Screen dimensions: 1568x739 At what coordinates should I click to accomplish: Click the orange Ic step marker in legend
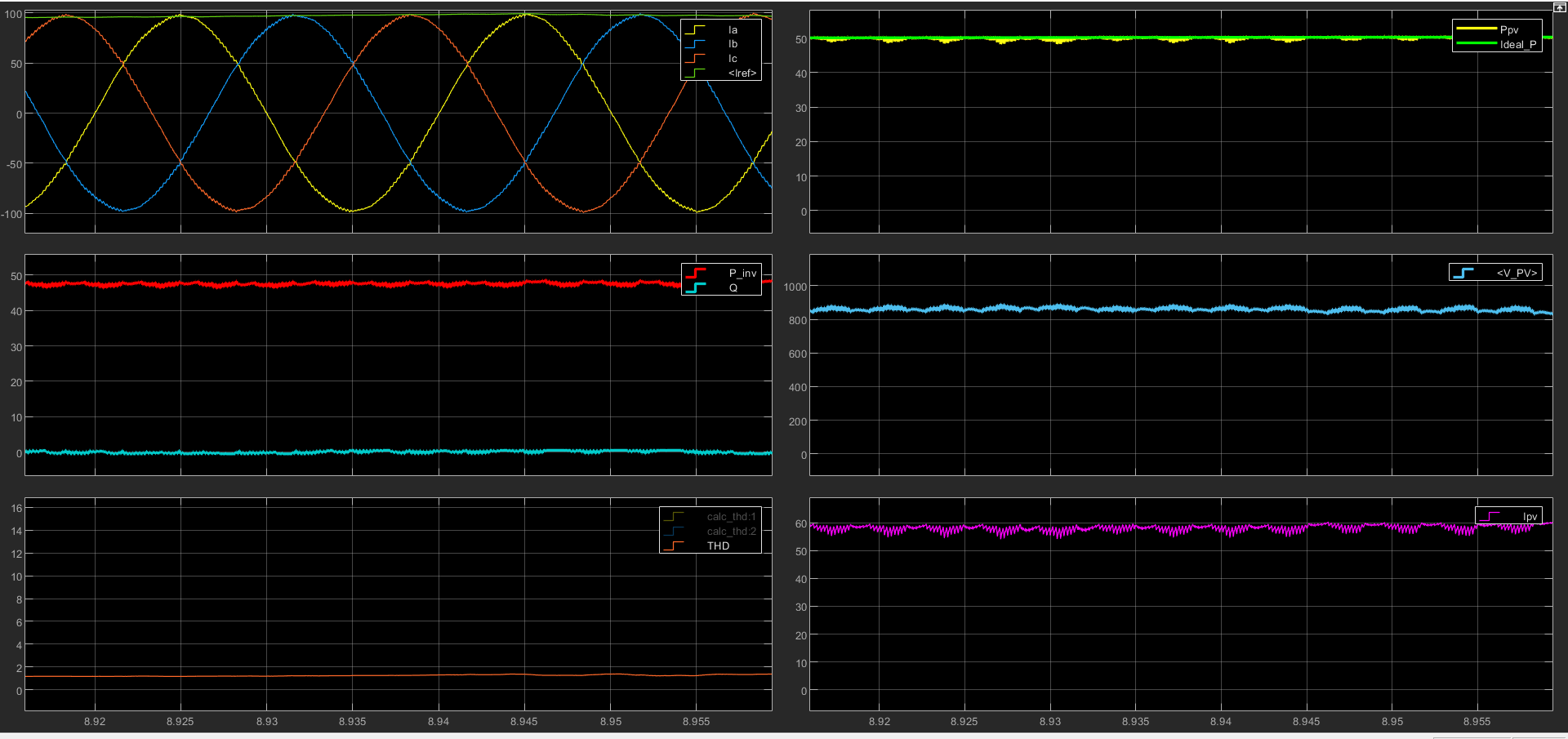coord(695,59)
